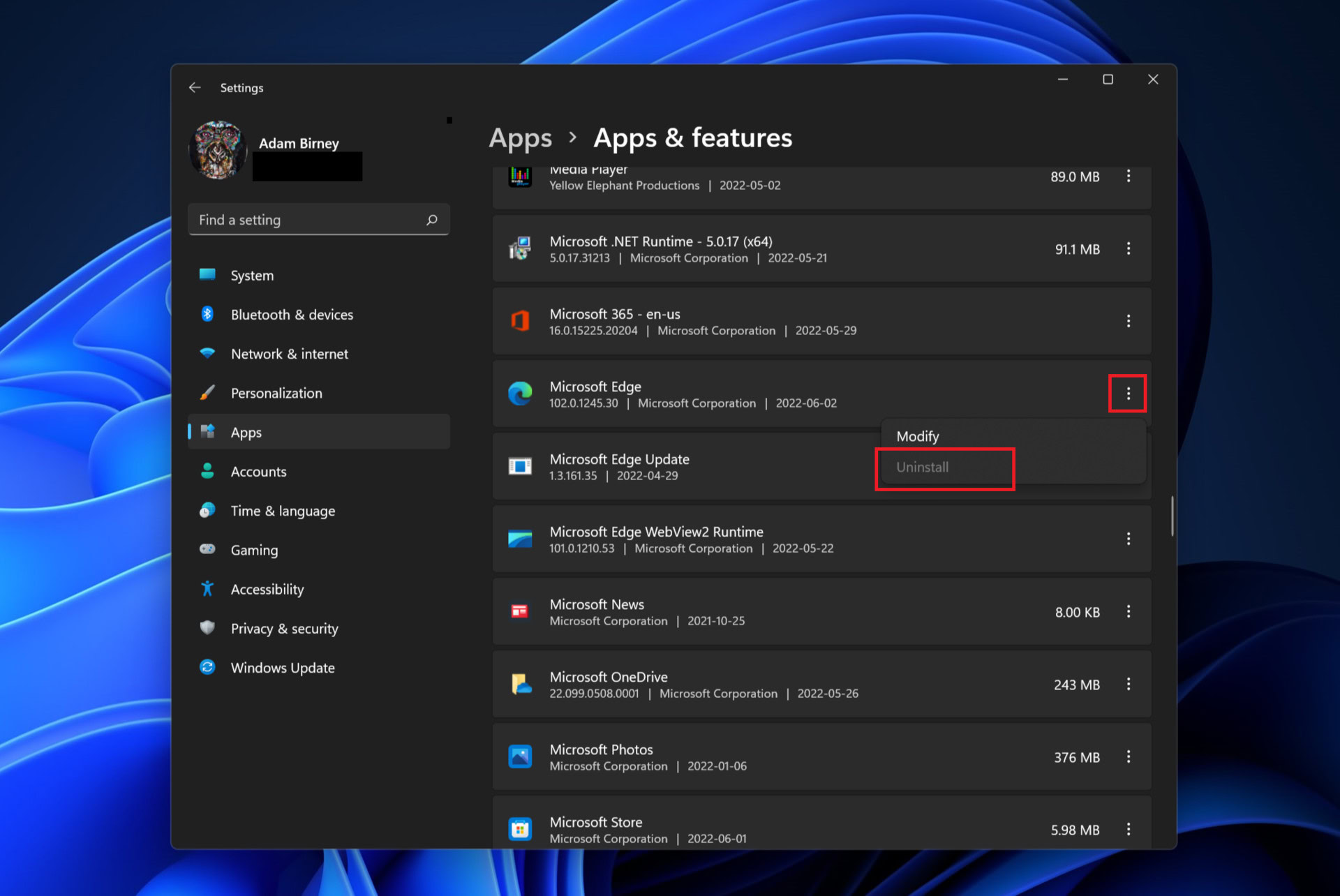Image resolution: width=1340 pixels, height=896 pixels.
Task: Click the .NET Runtime installer icon
Action: [x=520, y=248]
